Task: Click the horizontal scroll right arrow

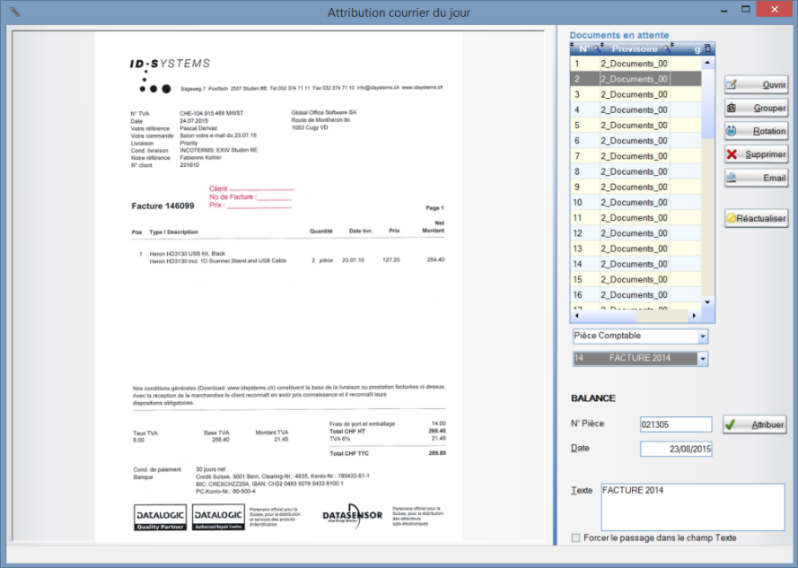Action: [694, 316]
